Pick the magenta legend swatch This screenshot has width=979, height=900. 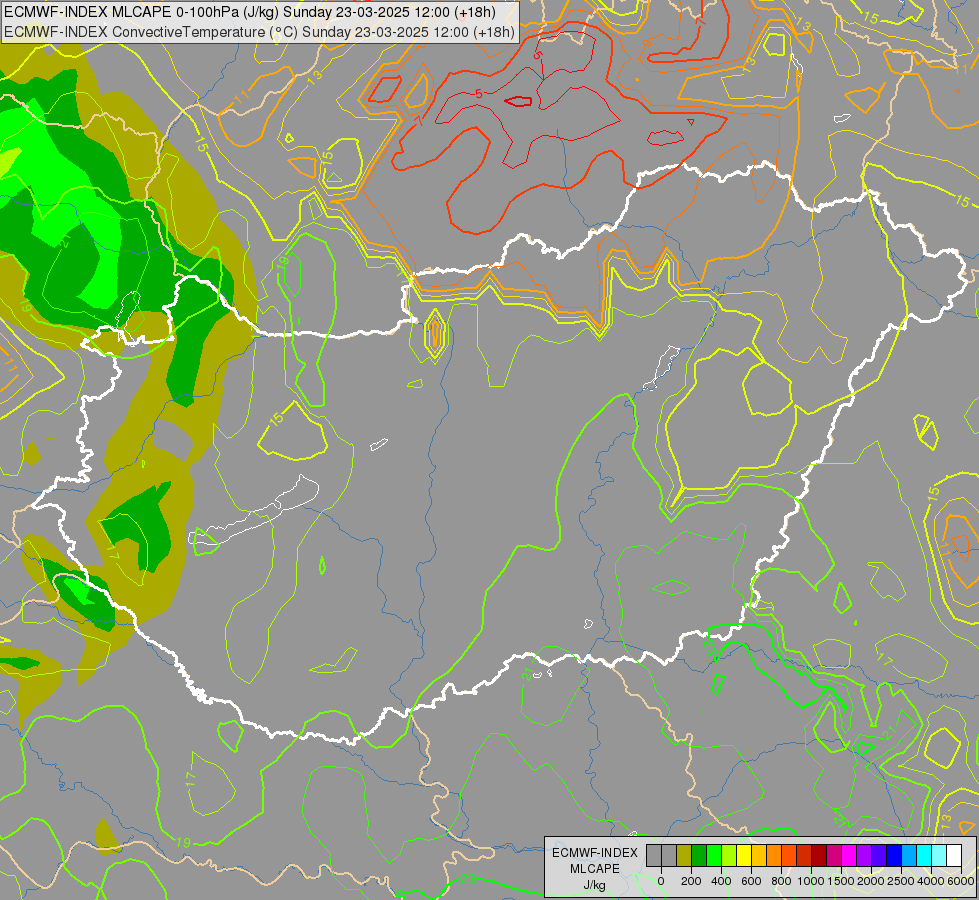point(850,855)
